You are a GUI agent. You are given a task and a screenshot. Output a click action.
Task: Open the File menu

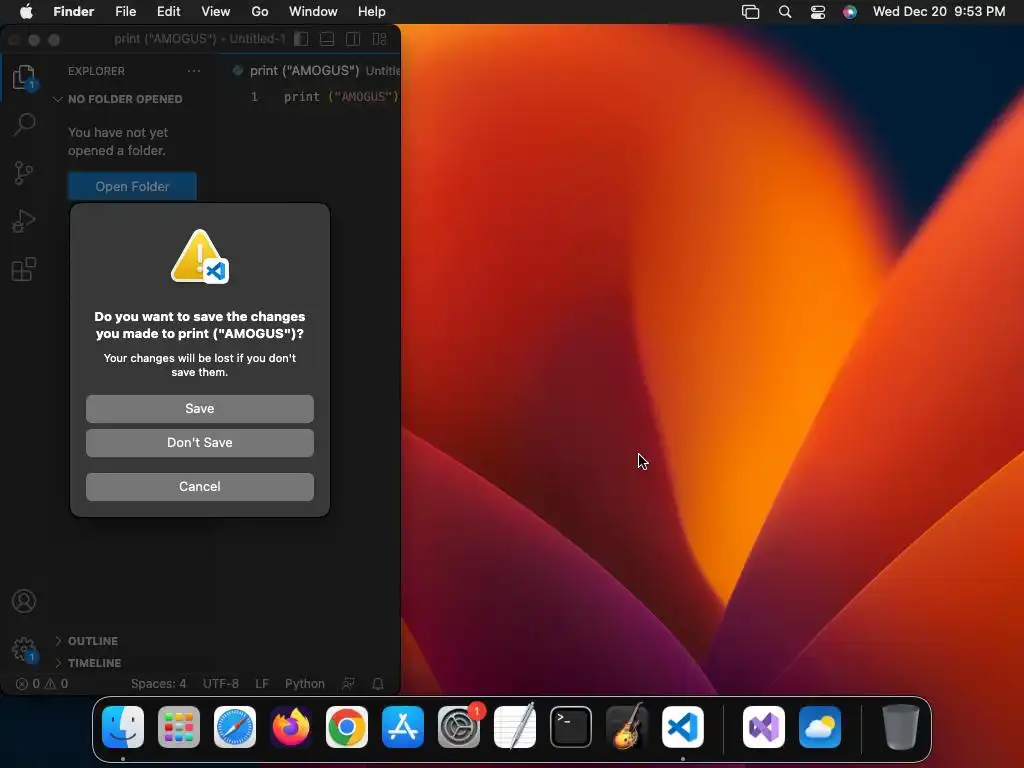[125, 11]
